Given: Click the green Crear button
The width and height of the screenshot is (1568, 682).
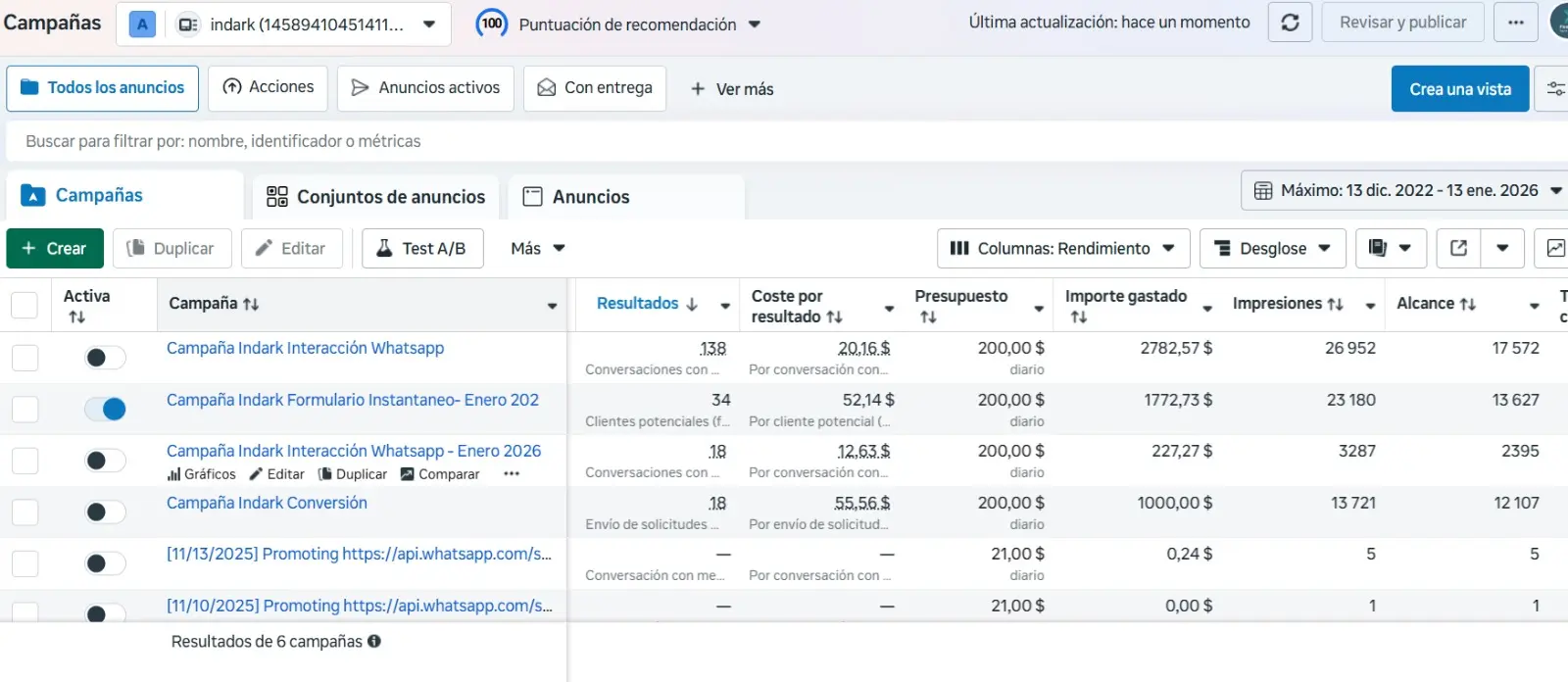Looking at the screenshot, I should tap(55, 248).
